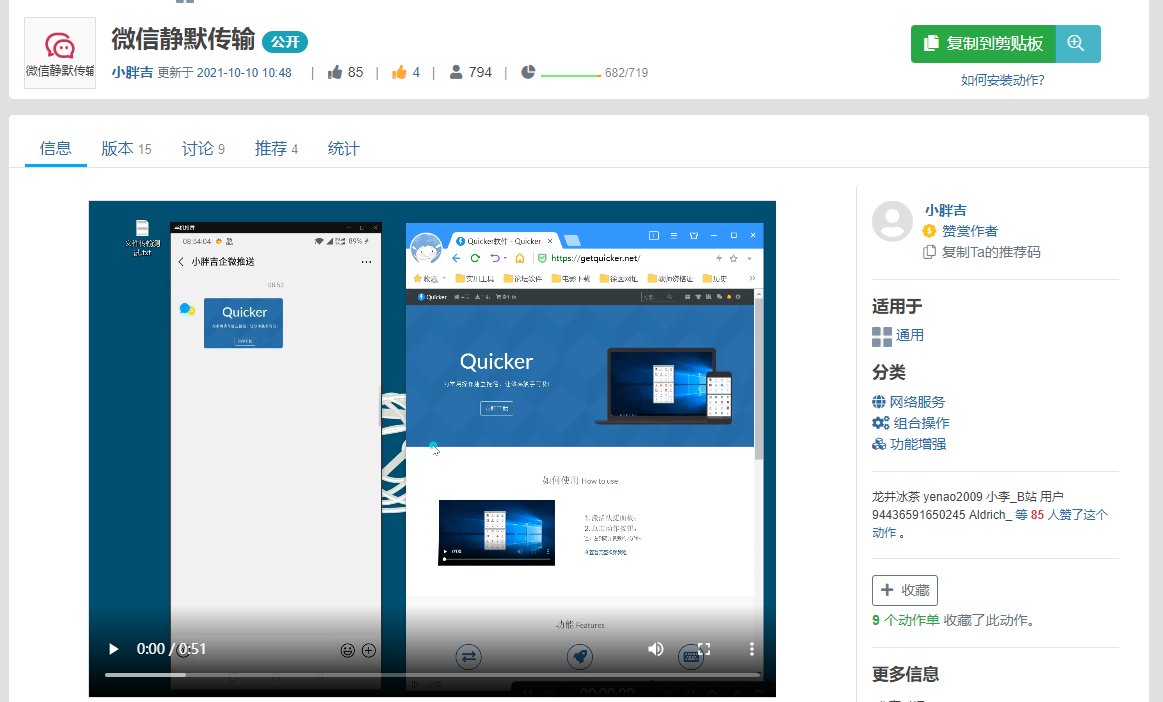Click the orange thumbs-up icon with 4

coord(399,72)
